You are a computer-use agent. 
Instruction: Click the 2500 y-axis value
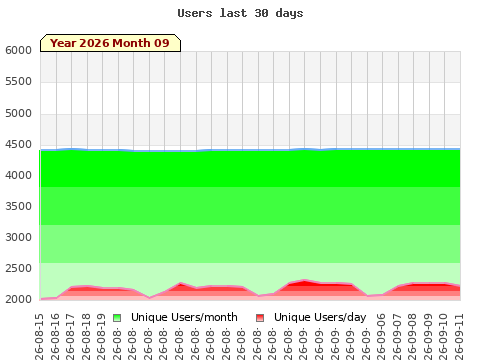18,268
